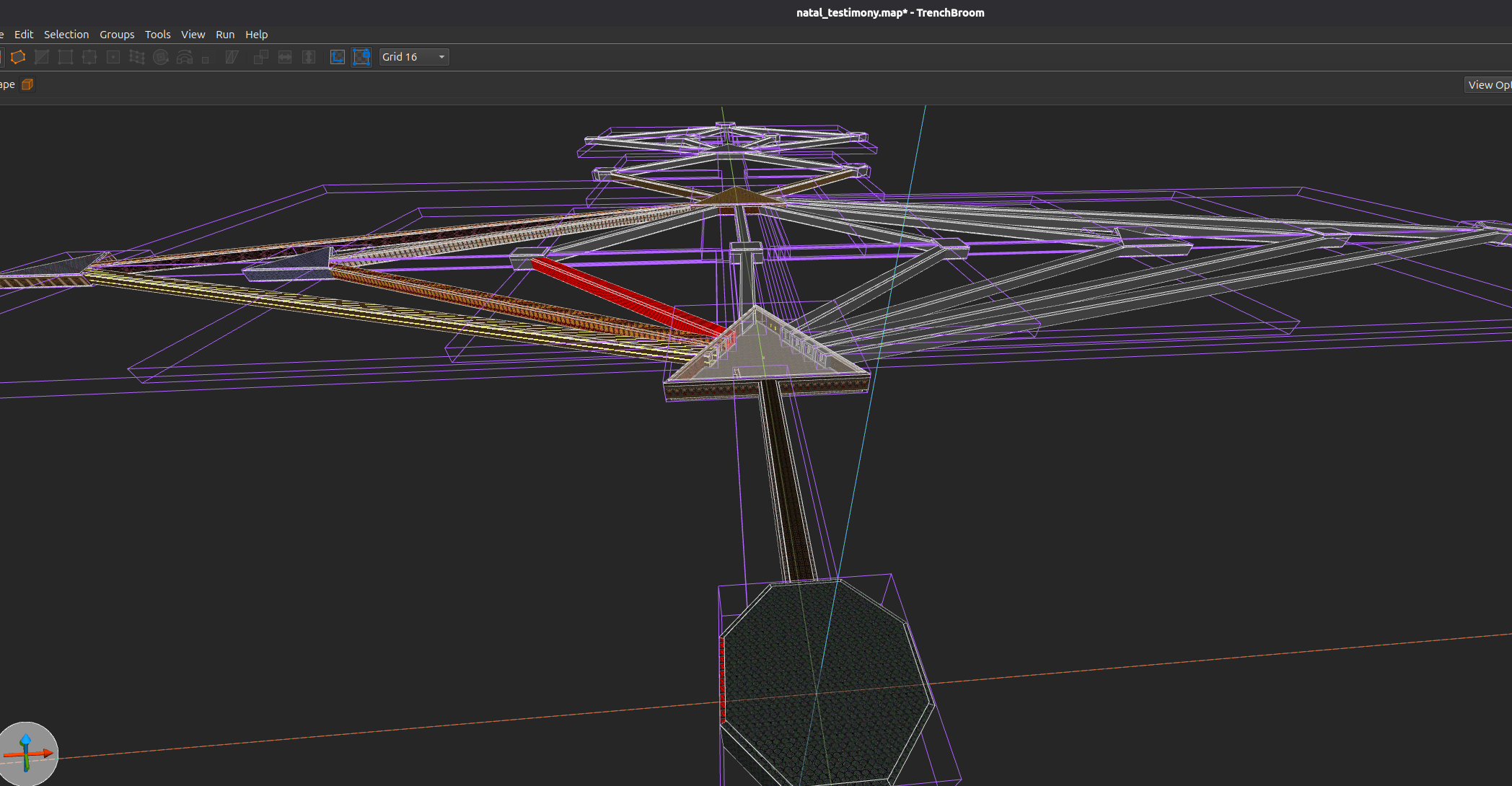Click the arch-shaped tool icon
1512x786 pixels.
185,57
